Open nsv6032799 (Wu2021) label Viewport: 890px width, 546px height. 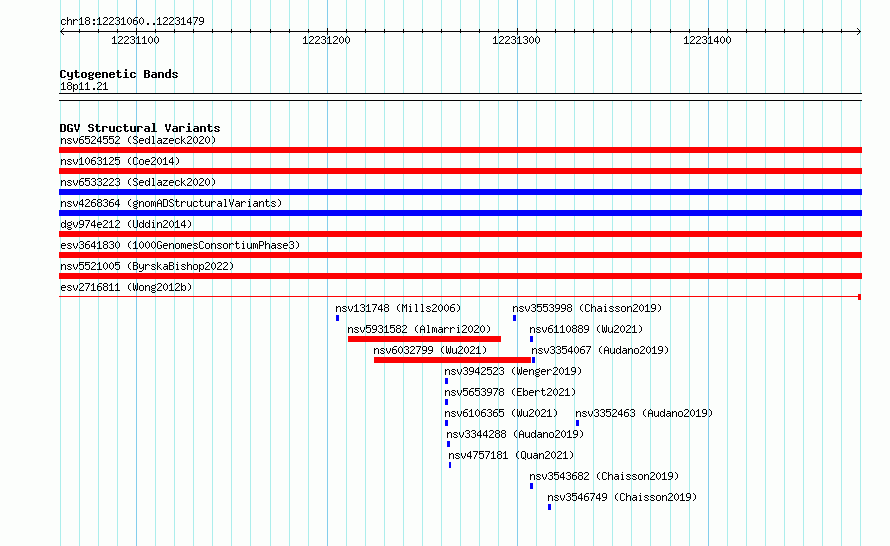click(430, 350)
